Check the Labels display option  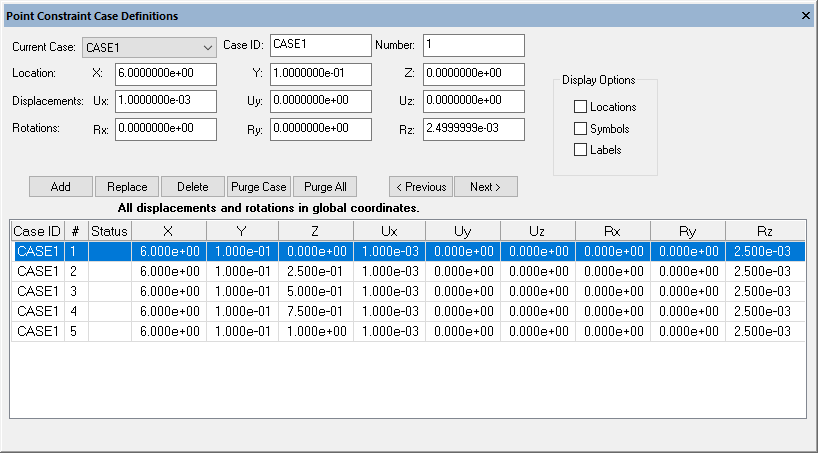click(x=580, y=150)
